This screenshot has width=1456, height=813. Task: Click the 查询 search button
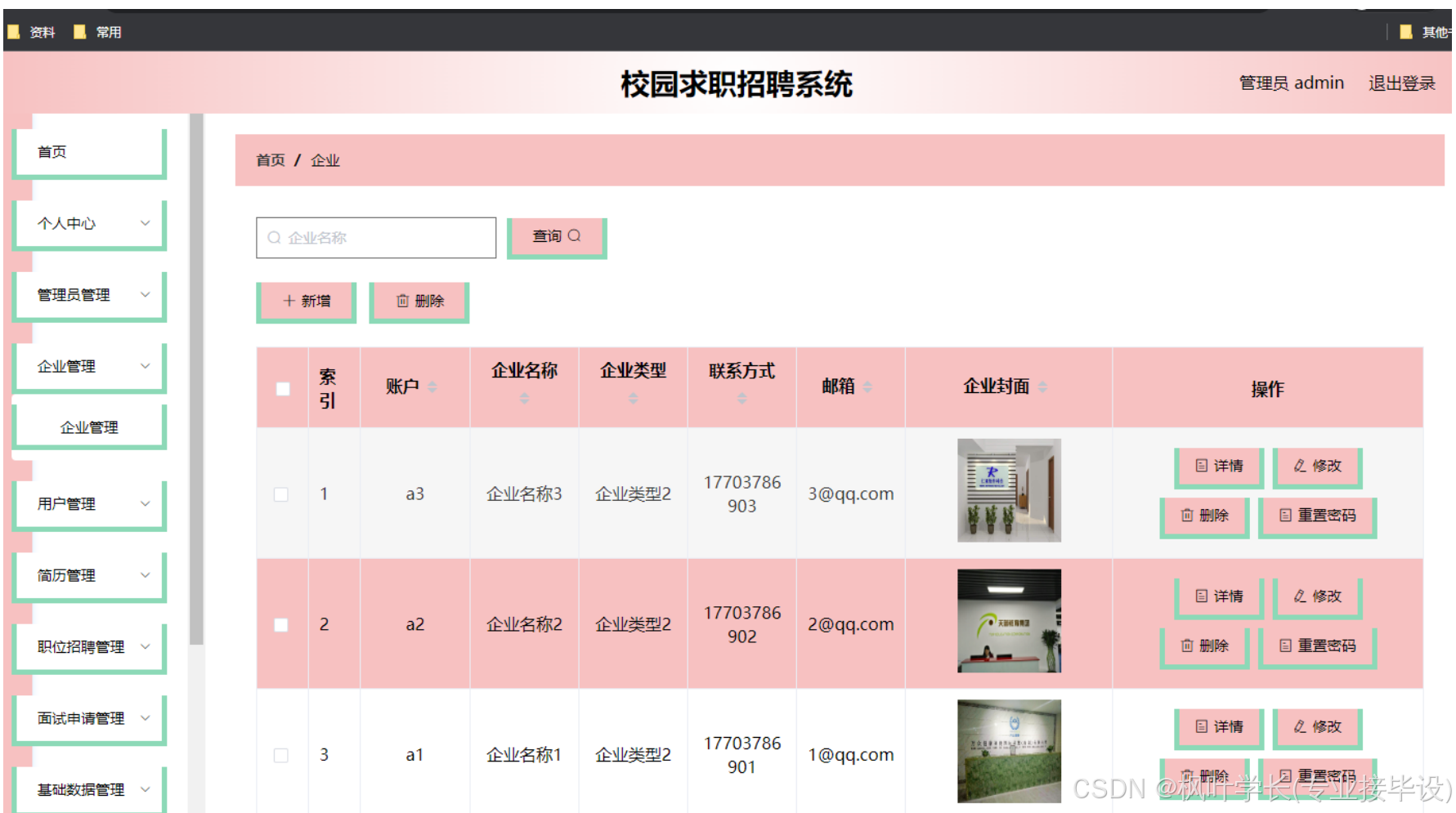pos(557,238)
